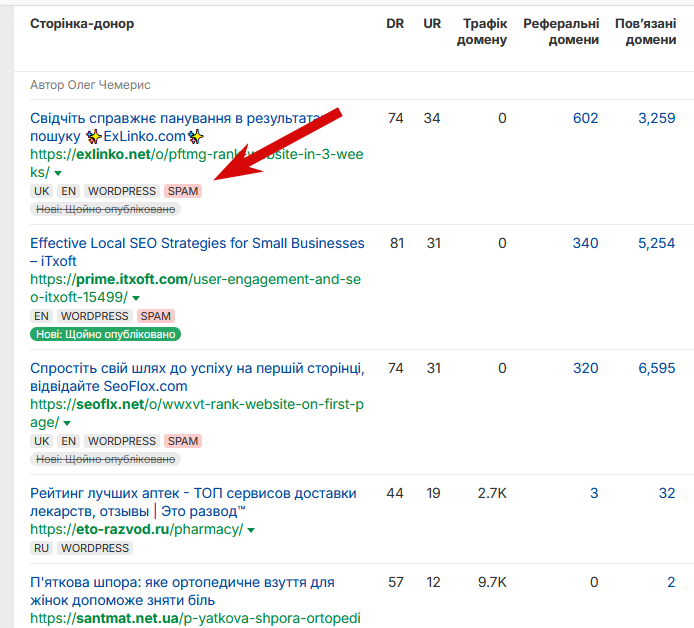This screenshot has width=694, height=628.
Task: Sort by Реферальні домени column header
Action: pos(561,31)
